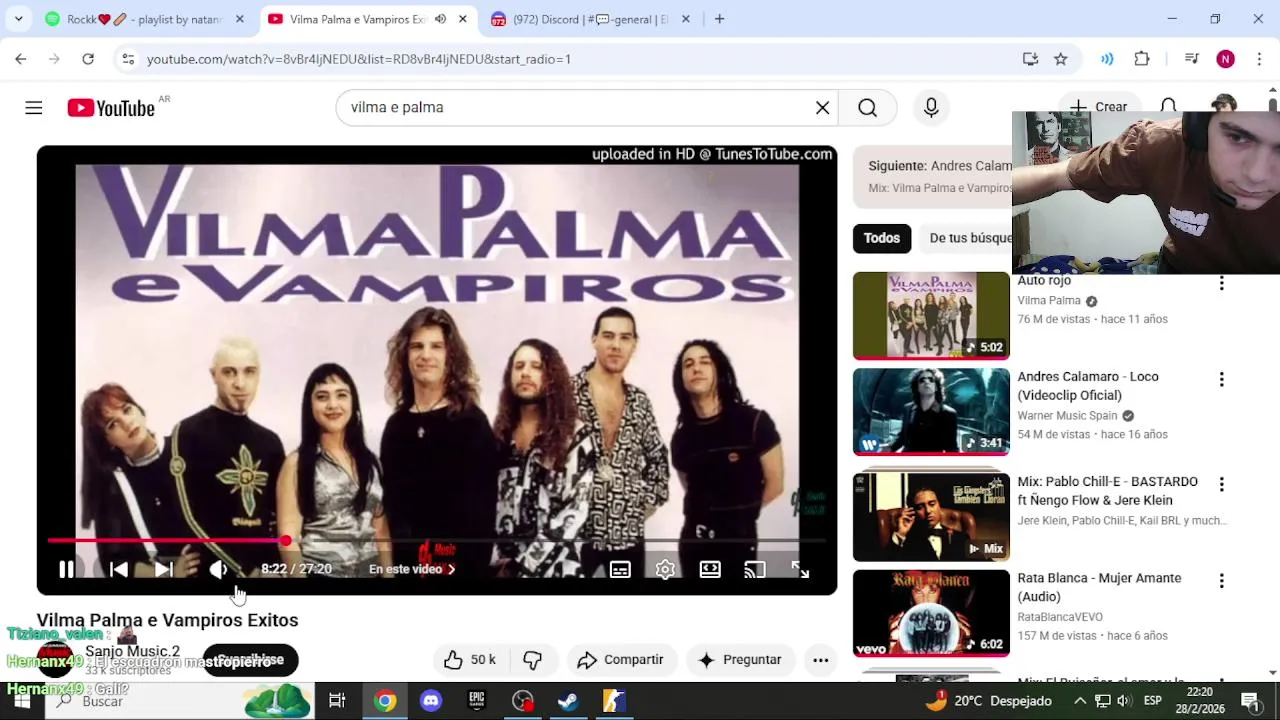Go back with the browser back arrow
The image size is (1280, 720).
point(21,59)
